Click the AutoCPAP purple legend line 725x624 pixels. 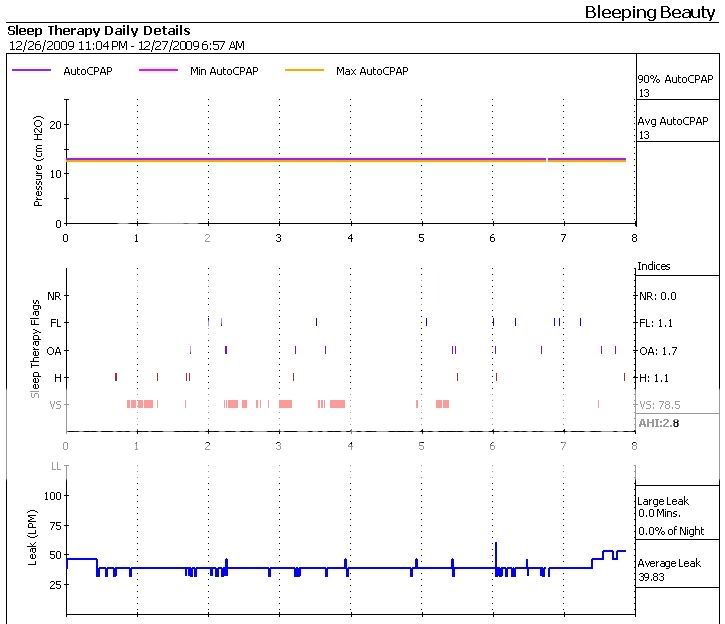[x=33, y=71]
